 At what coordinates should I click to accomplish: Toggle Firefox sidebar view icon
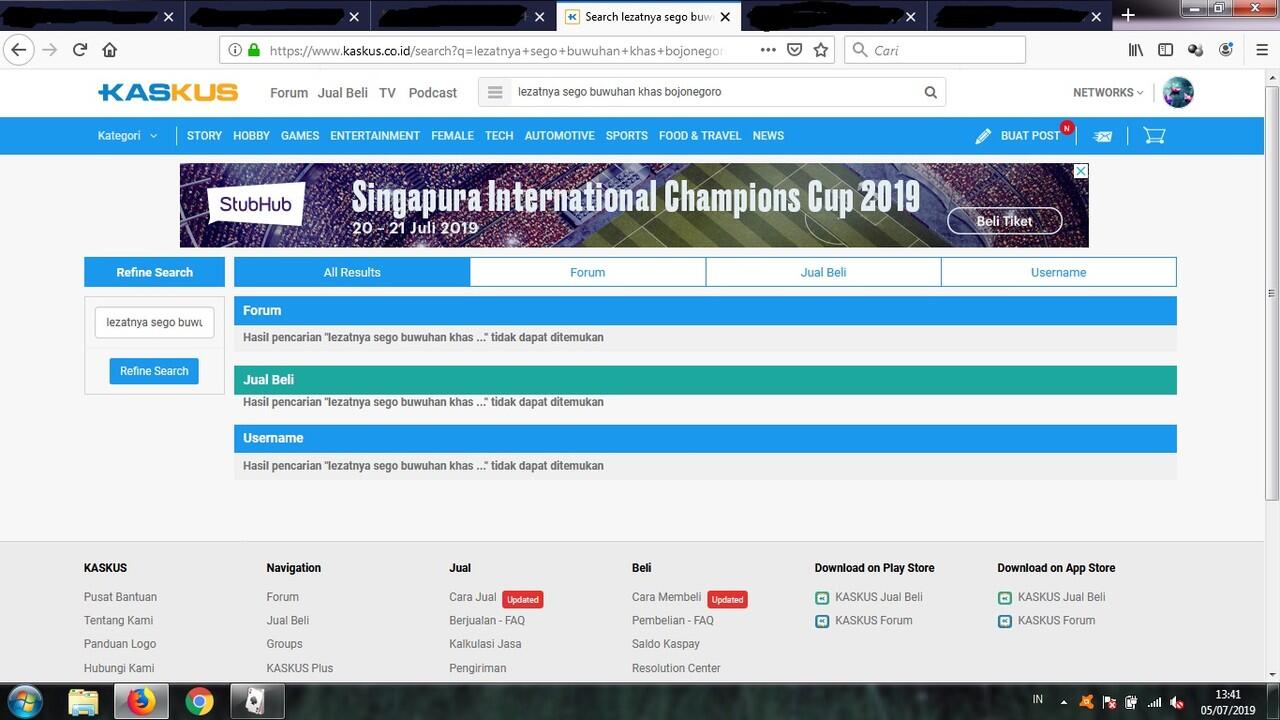coord(1166,50)
